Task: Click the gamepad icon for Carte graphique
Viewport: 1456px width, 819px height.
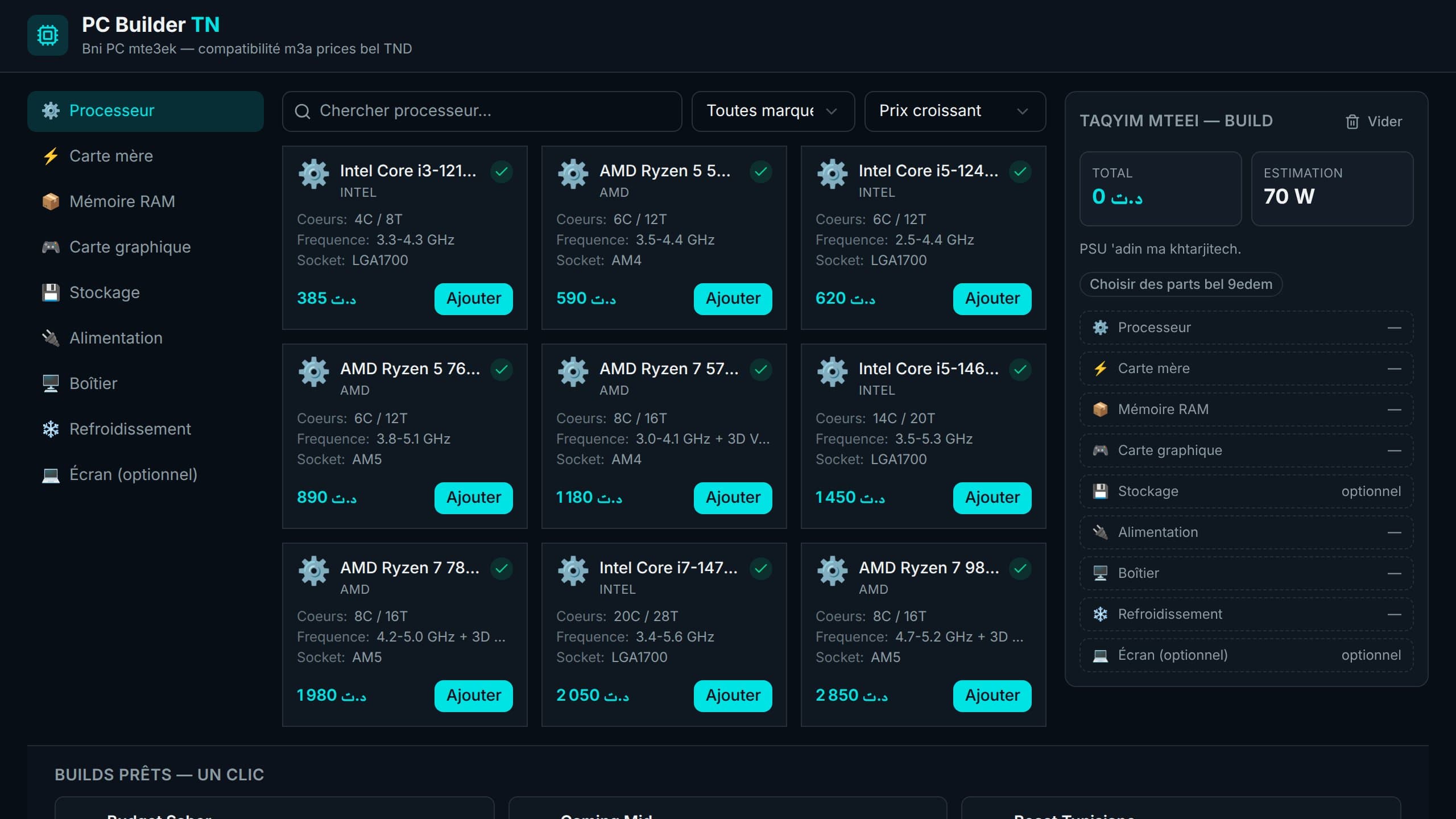Action: pos(51,247)
